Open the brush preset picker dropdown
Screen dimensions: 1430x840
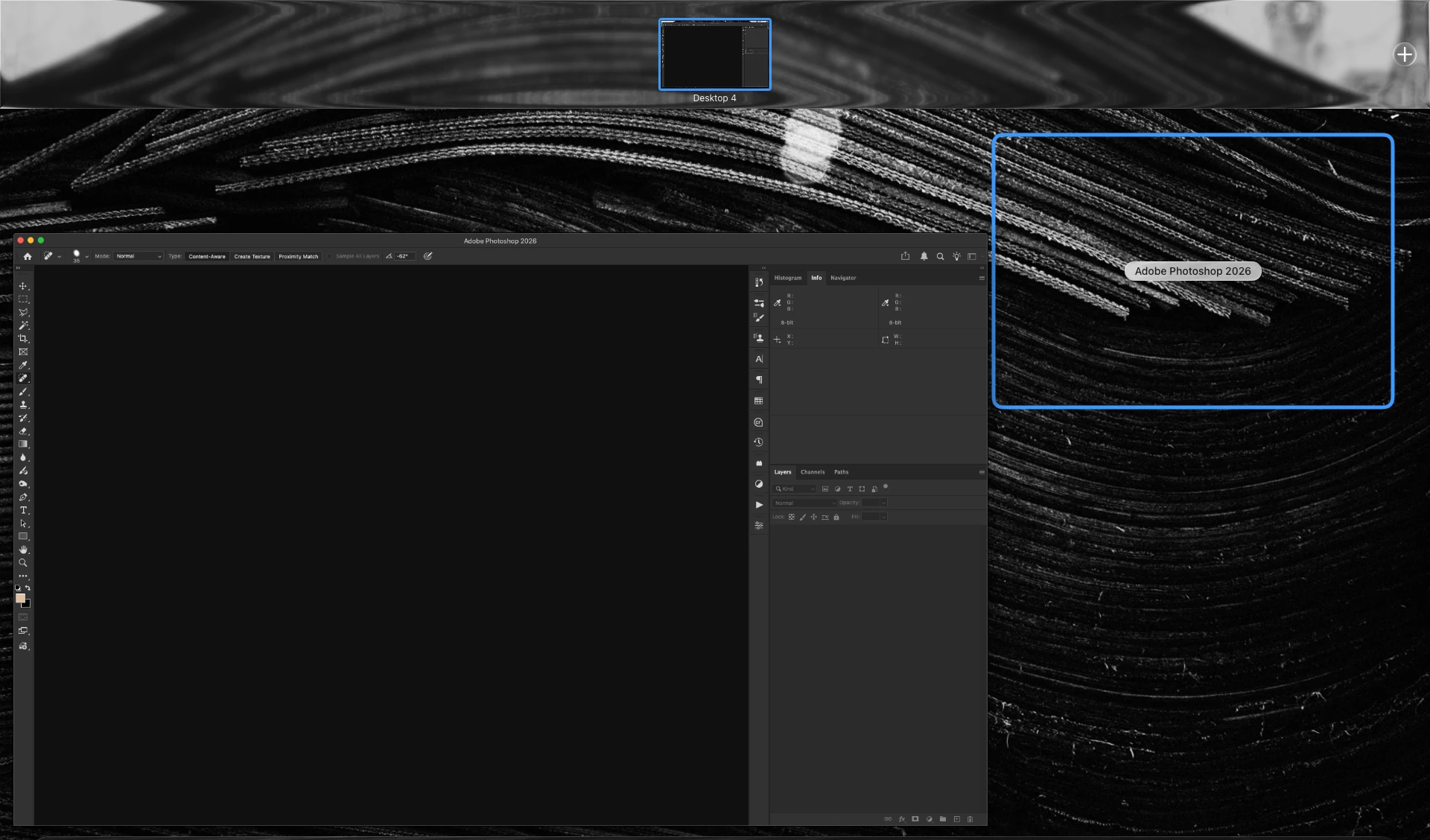(86, 256)
